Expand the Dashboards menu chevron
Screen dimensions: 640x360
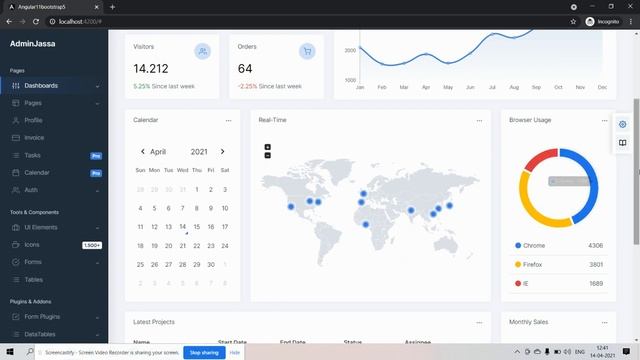tap(97, 86)
